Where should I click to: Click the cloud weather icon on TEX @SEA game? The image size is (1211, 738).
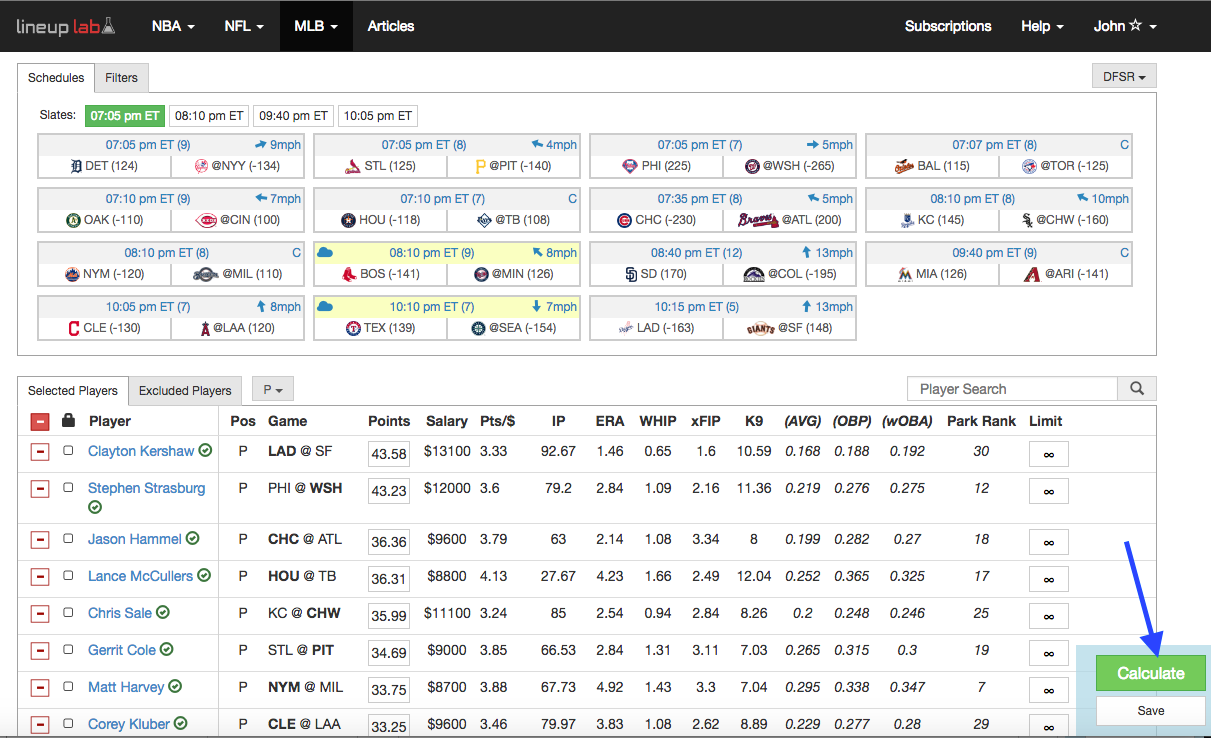click(324, 307)
